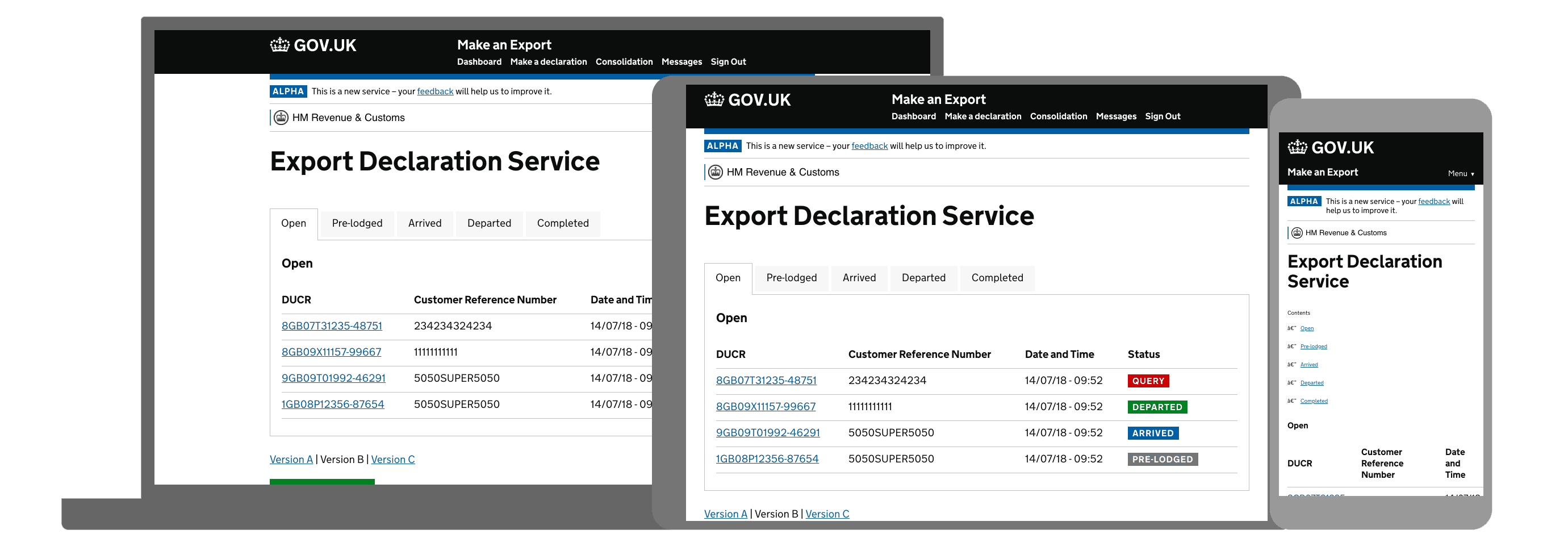Switch to the Pre-lodged tab
This screenshot has height=538, width=1568.
[791, 277]
